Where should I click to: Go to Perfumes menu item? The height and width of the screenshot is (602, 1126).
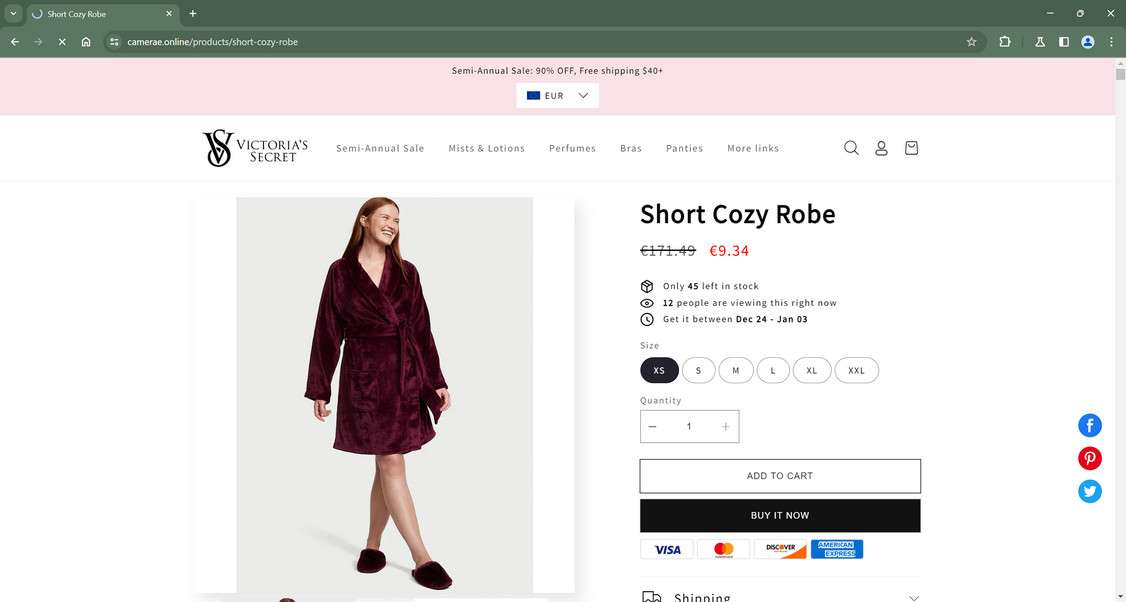(572, 148)
